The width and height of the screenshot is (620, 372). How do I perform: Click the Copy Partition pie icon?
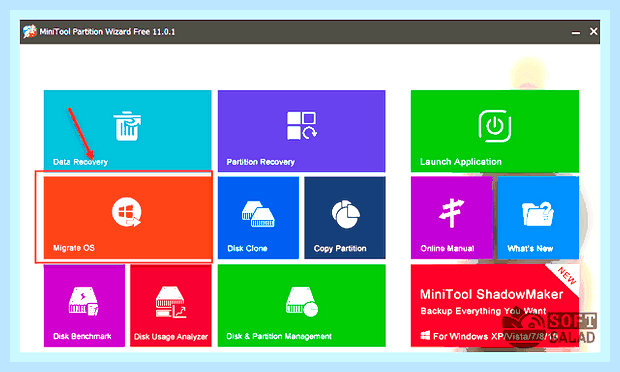[346, 214]
